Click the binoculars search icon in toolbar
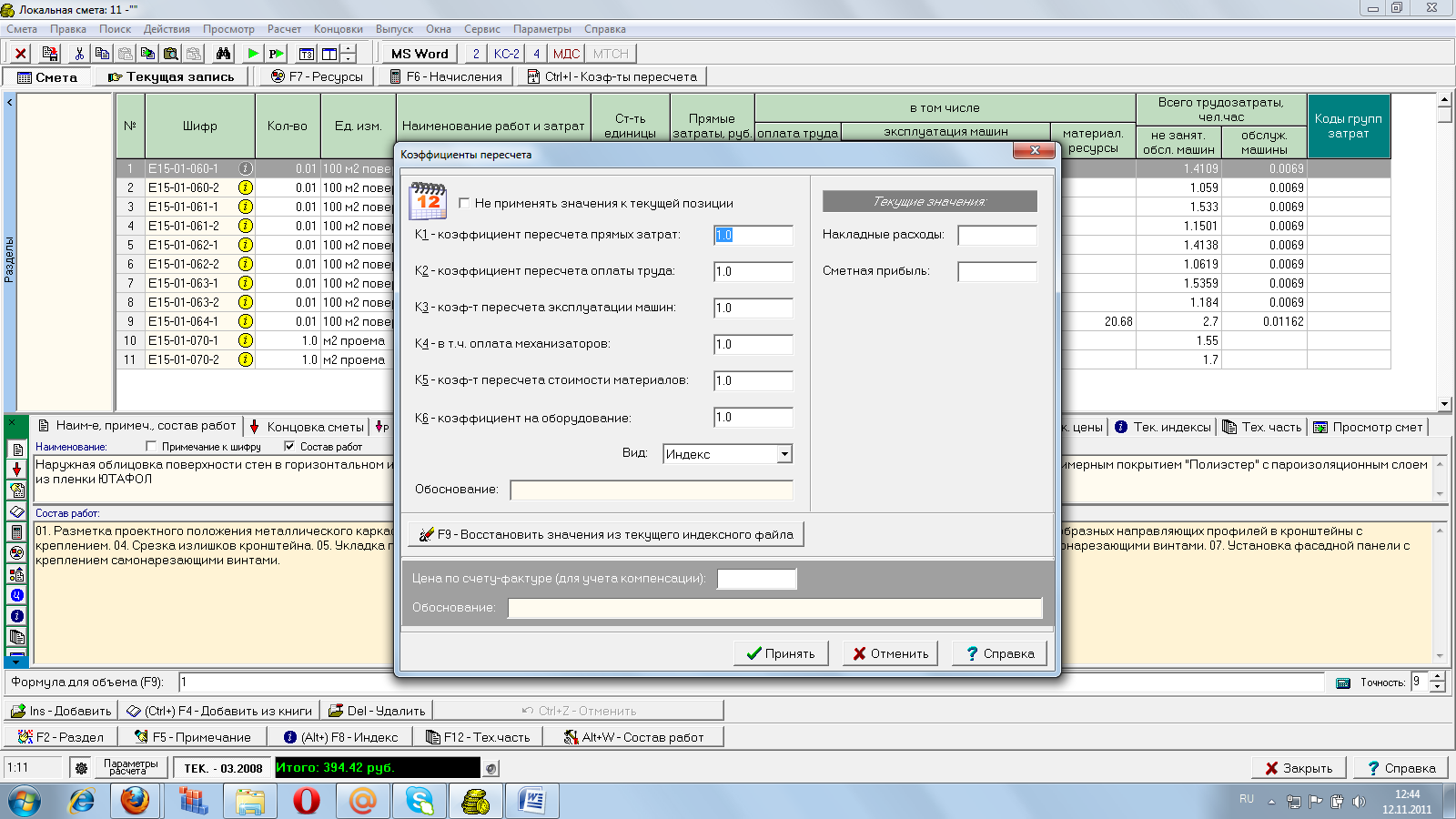Screen dimensions: 1456x819 223,54
